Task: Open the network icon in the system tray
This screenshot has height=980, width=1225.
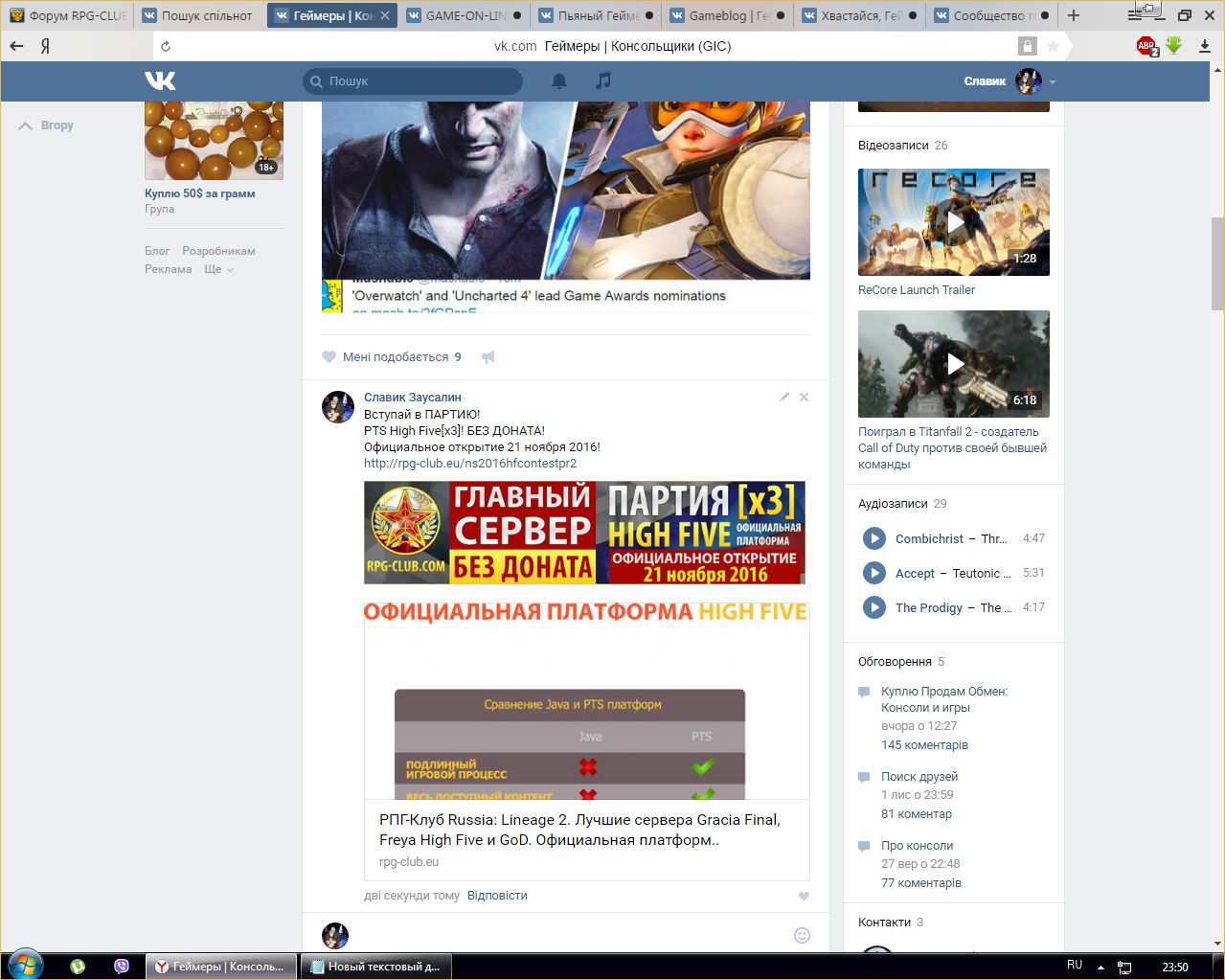Action: 1125,967
